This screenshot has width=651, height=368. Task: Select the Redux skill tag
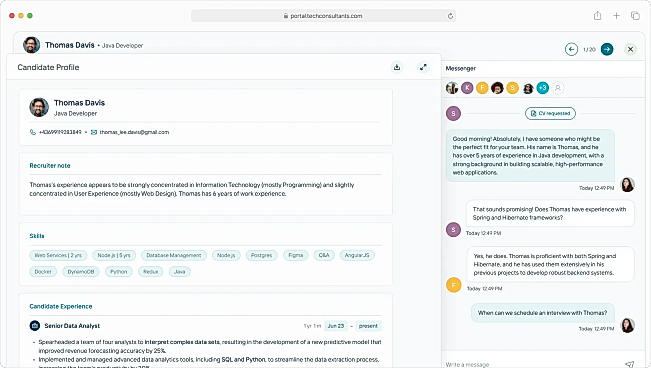[x=151, y=272]
